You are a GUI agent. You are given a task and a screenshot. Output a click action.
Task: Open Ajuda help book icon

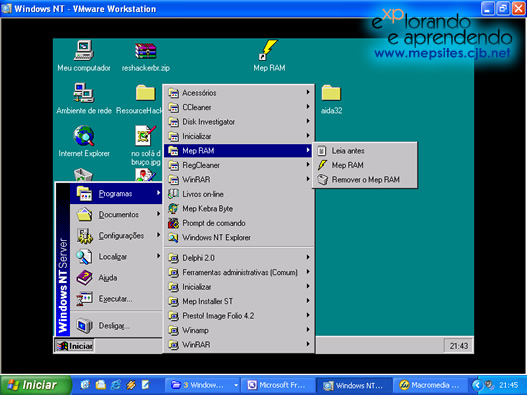(84, 278)
